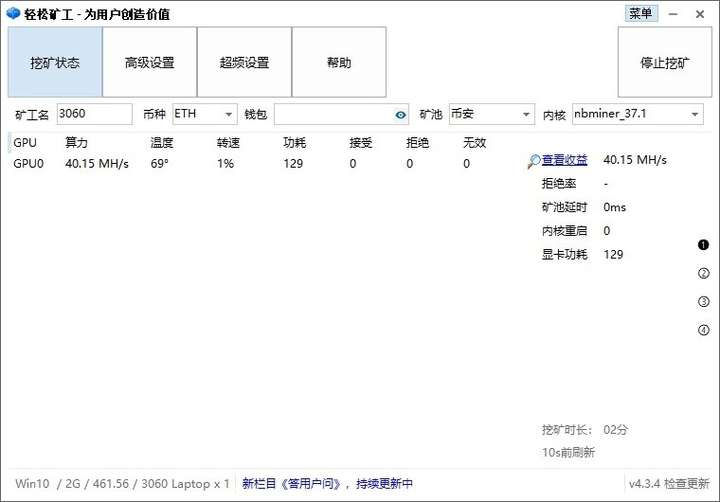The width and height of the screenshot is (720, 502).
Task: Switch to the 挖矿状态 tab
Action: tap(55, 62)
